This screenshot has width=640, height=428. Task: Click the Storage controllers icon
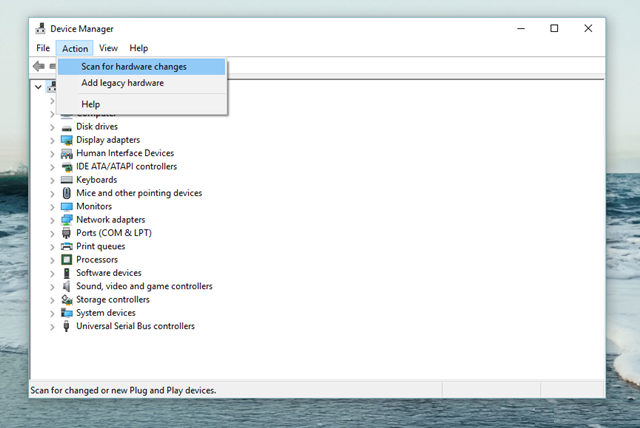tap(67, 299)
